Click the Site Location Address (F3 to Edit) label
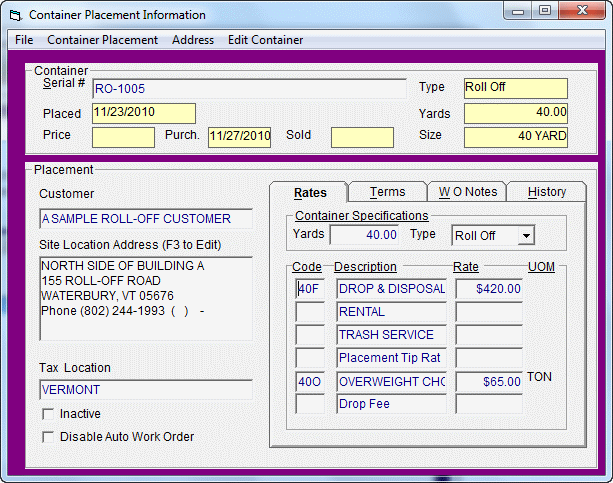This screenshot has height=483, width=613. [130, 245]
